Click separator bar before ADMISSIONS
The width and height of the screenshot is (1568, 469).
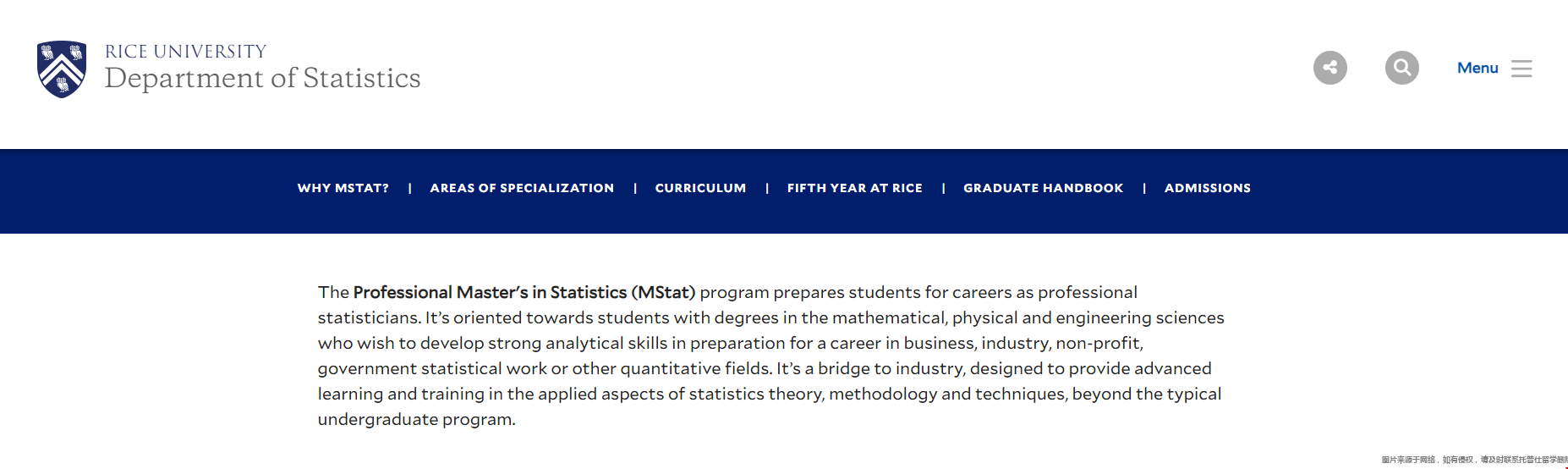point(1144,188)
